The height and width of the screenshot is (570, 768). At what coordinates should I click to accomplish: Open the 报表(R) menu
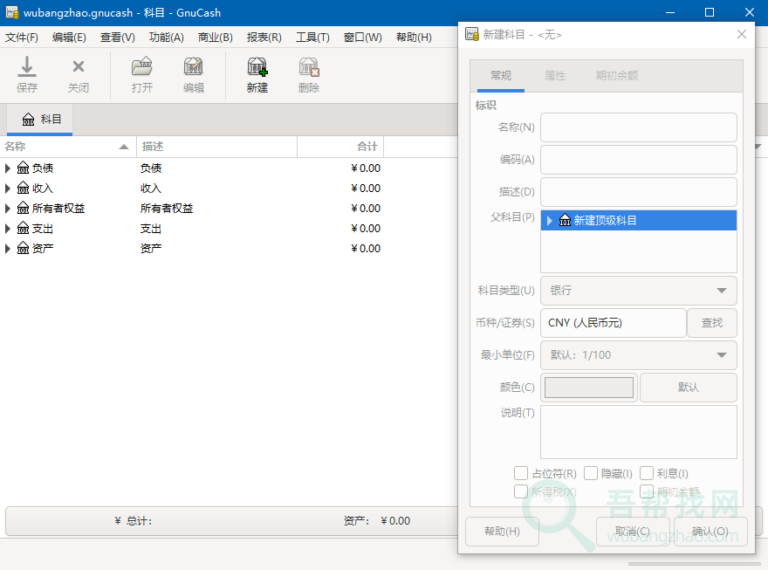[264, 37]
